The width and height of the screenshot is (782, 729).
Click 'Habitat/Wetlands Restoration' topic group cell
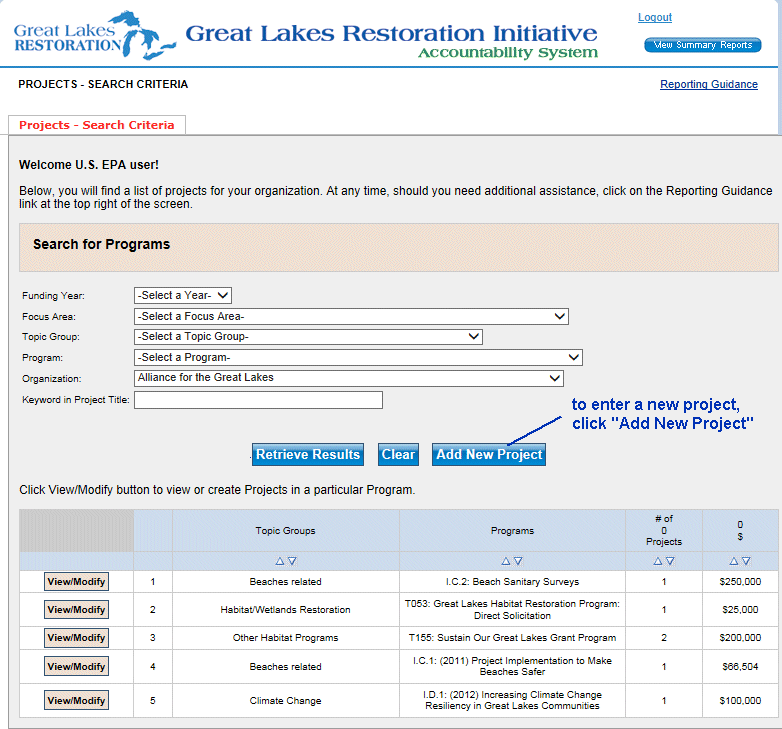click(x=285, y=609)
